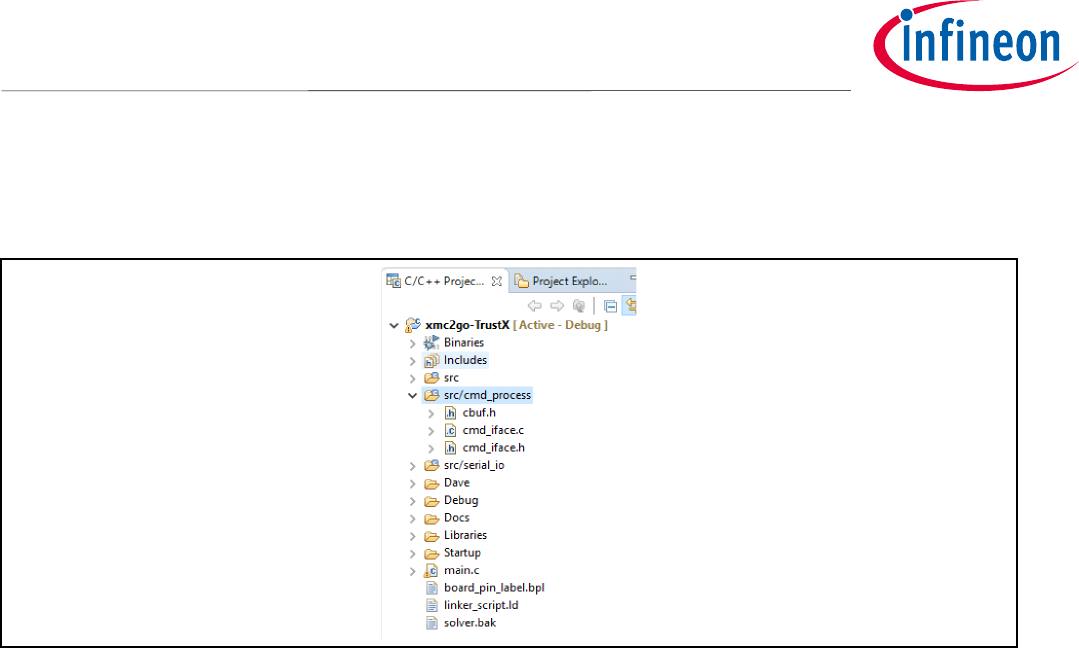1079x648 pixels.
Task: Expand the src folder arrow
Action: [412, 378]
